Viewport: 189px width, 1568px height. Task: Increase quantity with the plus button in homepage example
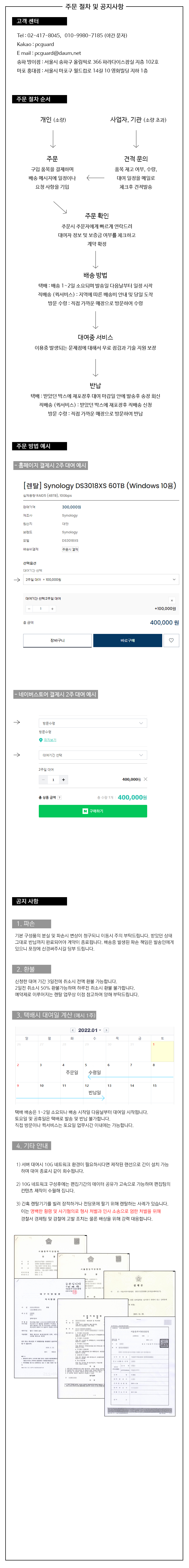tap(52, 609)
